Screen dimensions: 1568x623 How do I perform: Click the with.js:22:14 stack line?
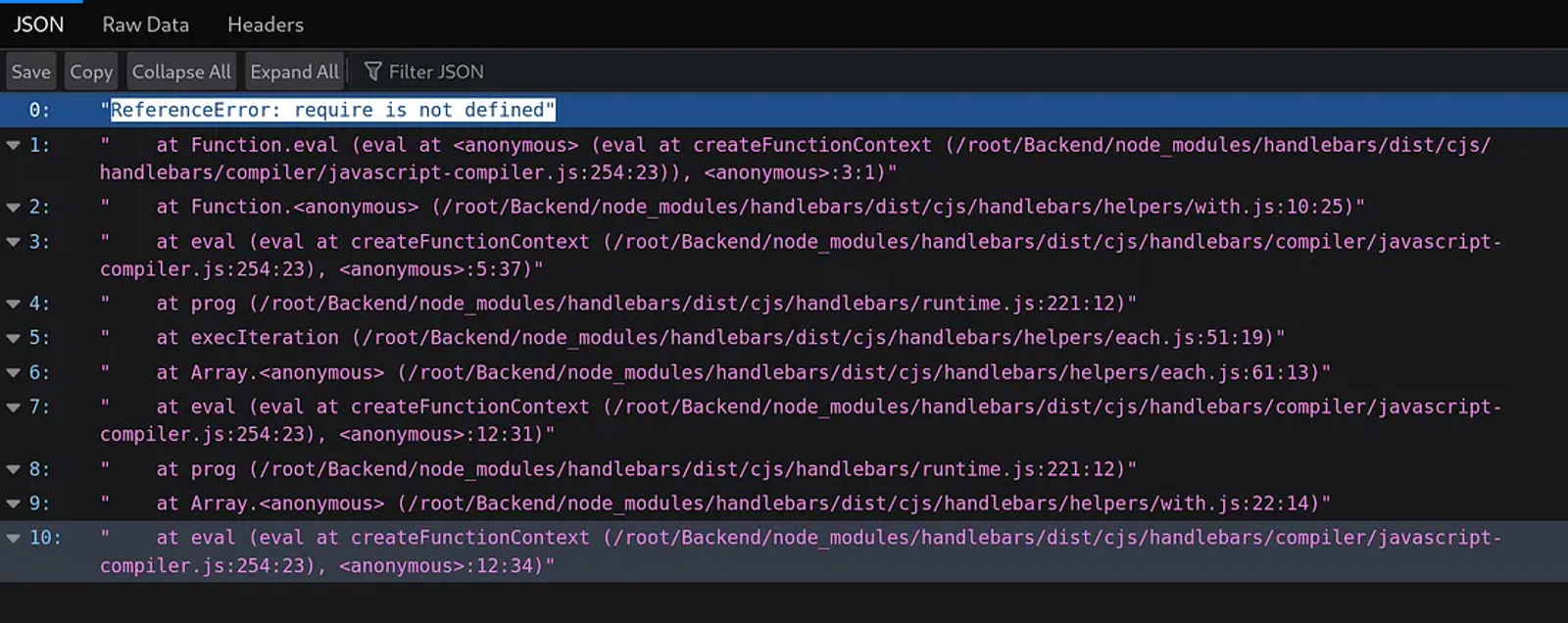(715, 503)
